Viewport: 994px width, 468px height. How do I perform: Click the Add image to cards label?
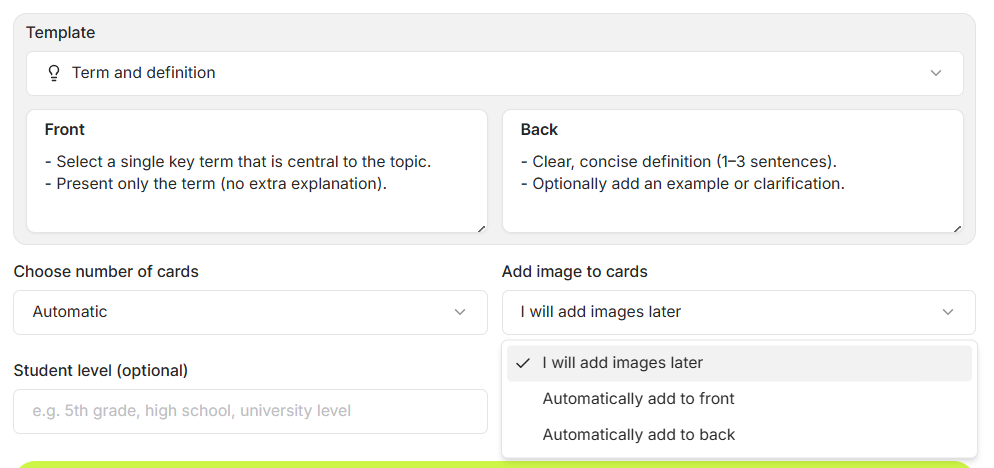click(574, 271)
